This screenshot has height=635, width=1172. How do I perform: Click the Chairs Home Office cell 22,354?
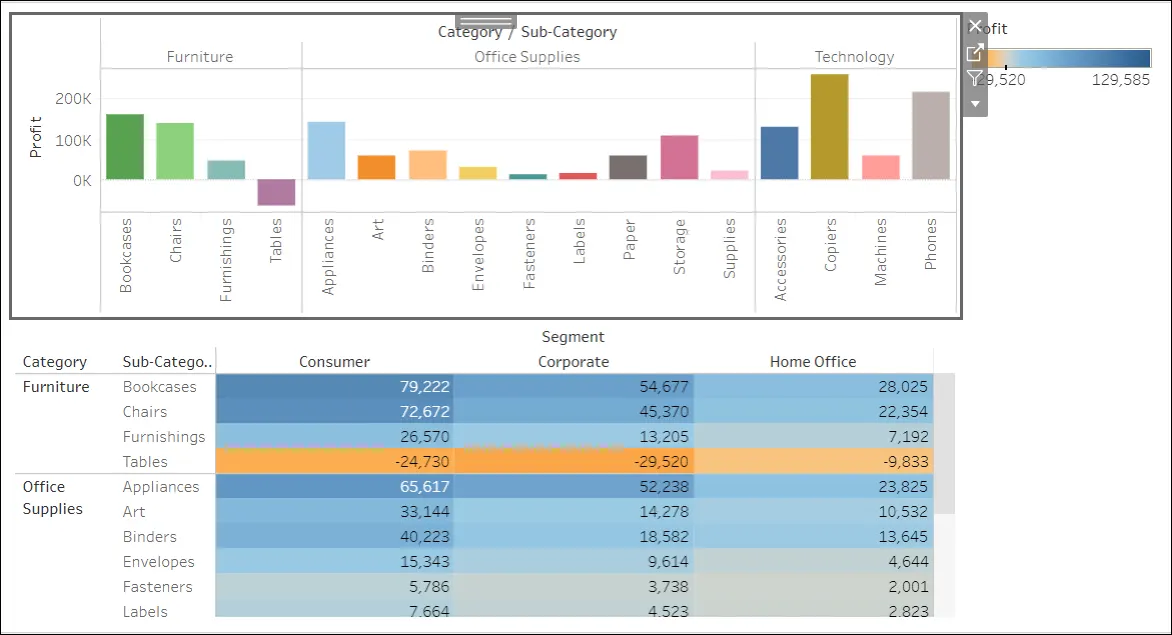(x=813, y=412)
